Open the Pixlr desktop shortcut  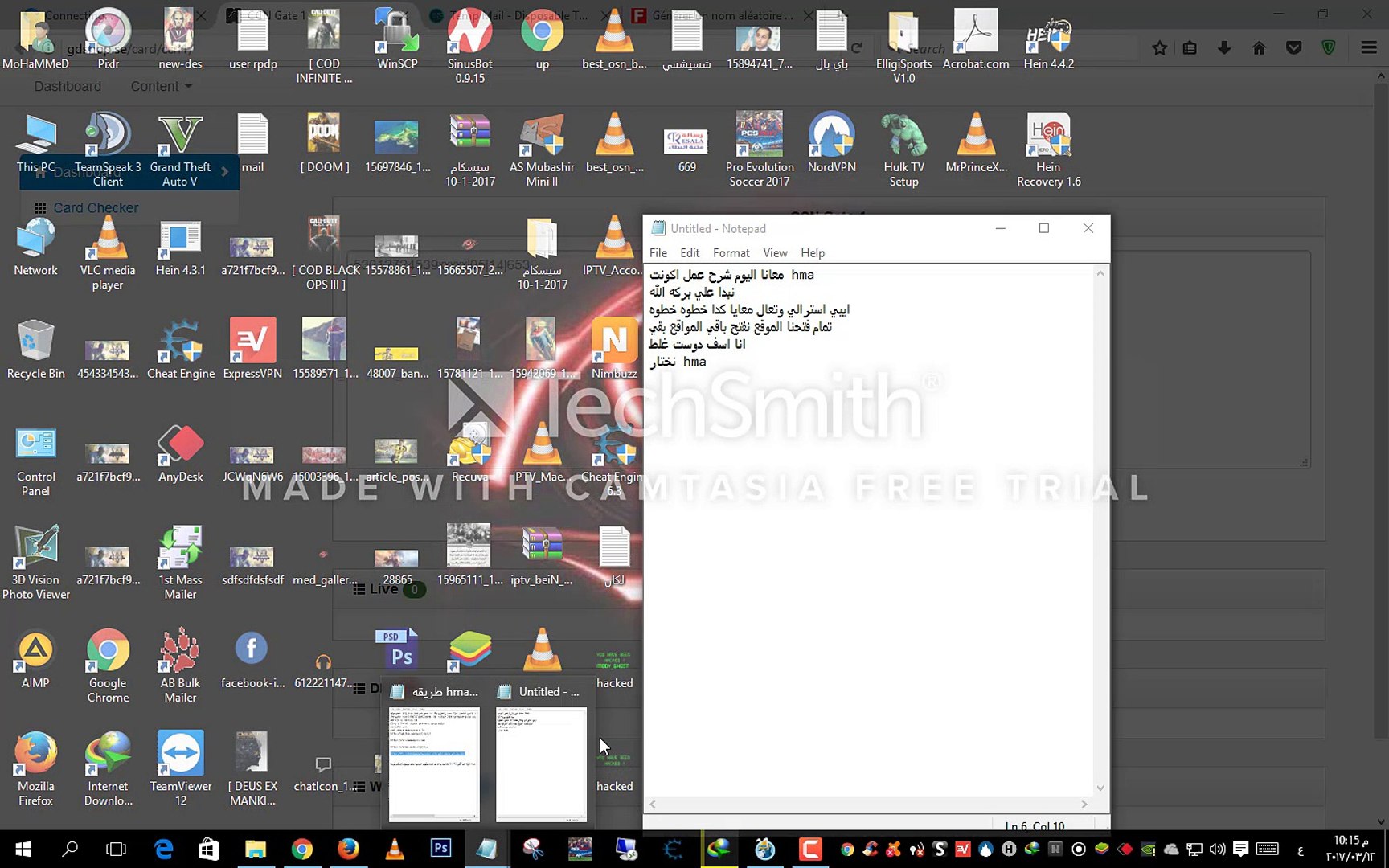coord(108,38)
